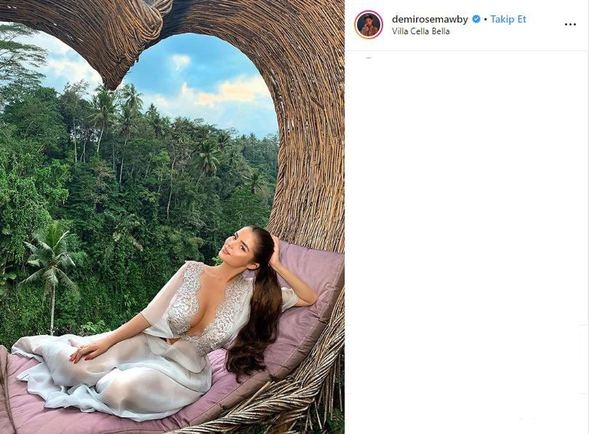Click the wicker nest wall on the right

pyautogui.click(x=312, y=132)
